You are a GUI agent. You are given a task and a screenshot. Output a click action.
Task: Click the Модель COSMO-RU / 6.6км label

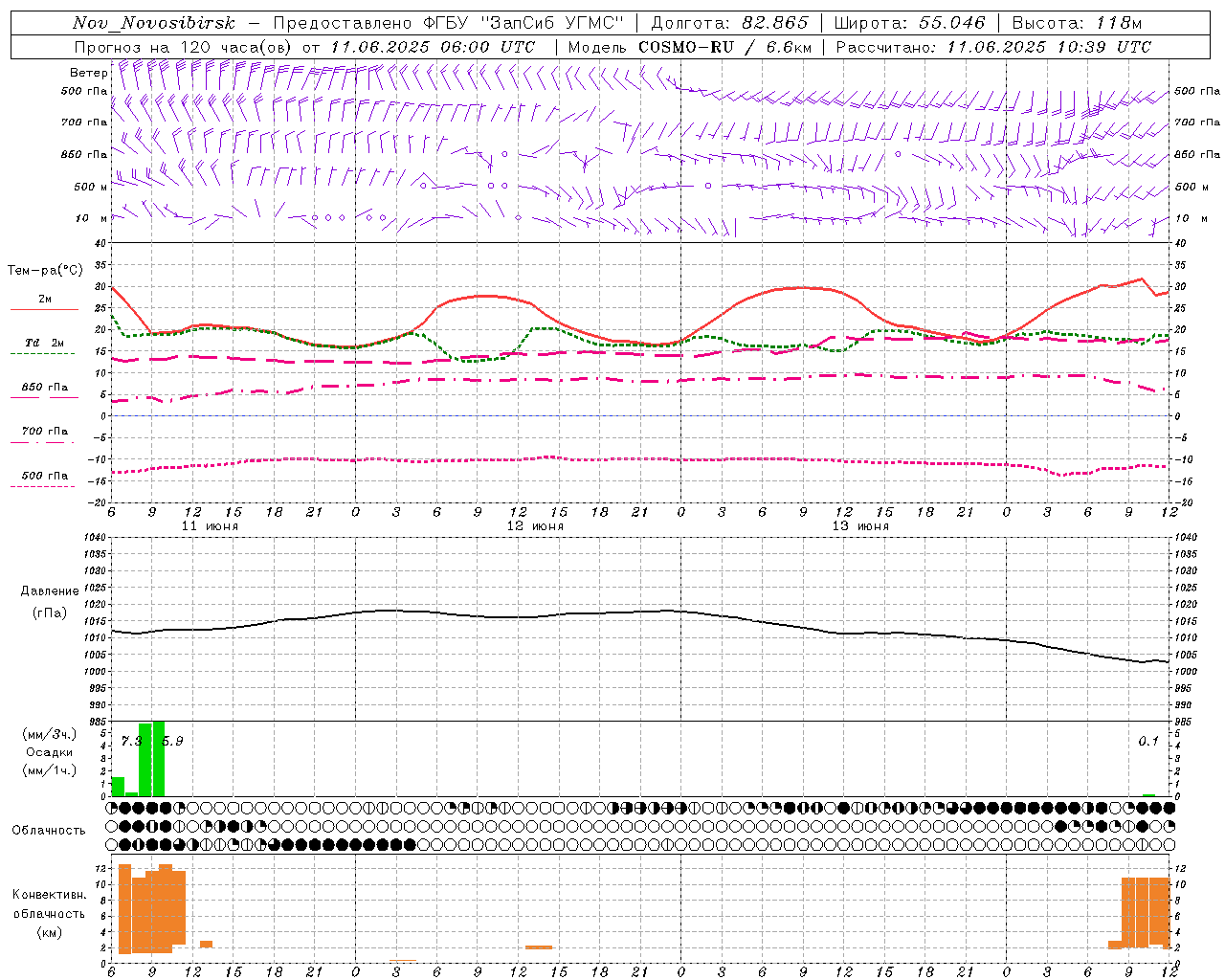tap(689, 47)
